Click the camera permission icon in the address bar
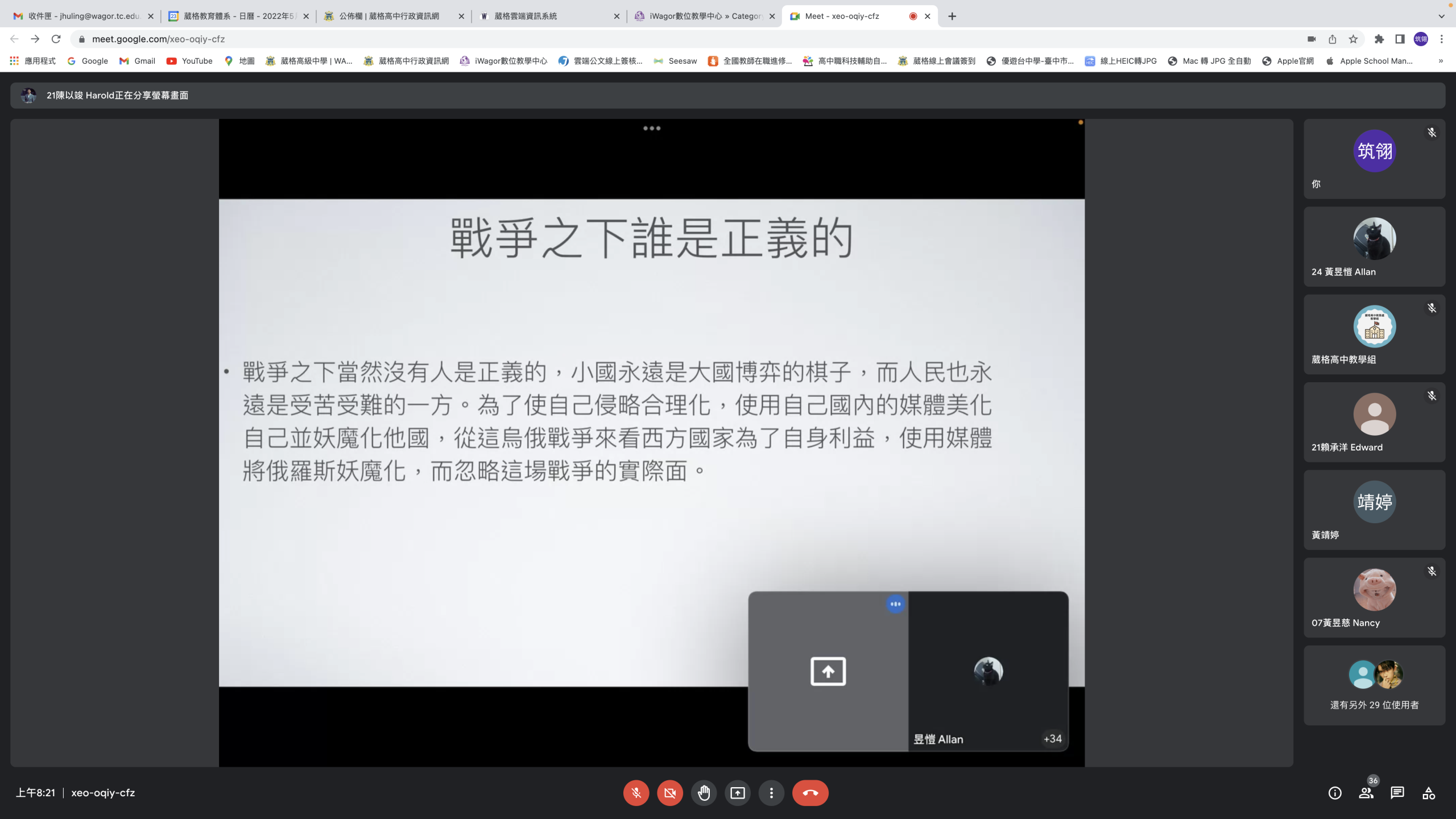This screenshot has width=1456, height=819. [1312, 39]
